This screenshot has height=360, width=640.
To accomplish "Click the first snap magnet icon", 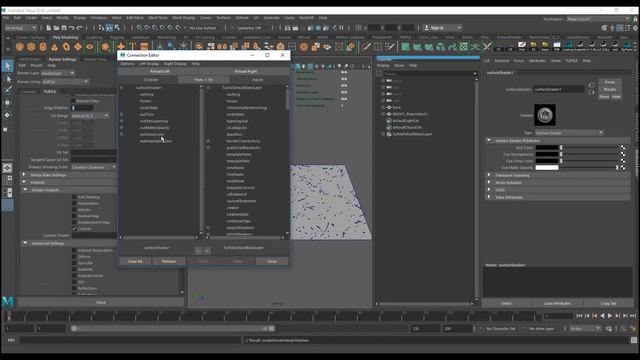I will coord(140,28).
